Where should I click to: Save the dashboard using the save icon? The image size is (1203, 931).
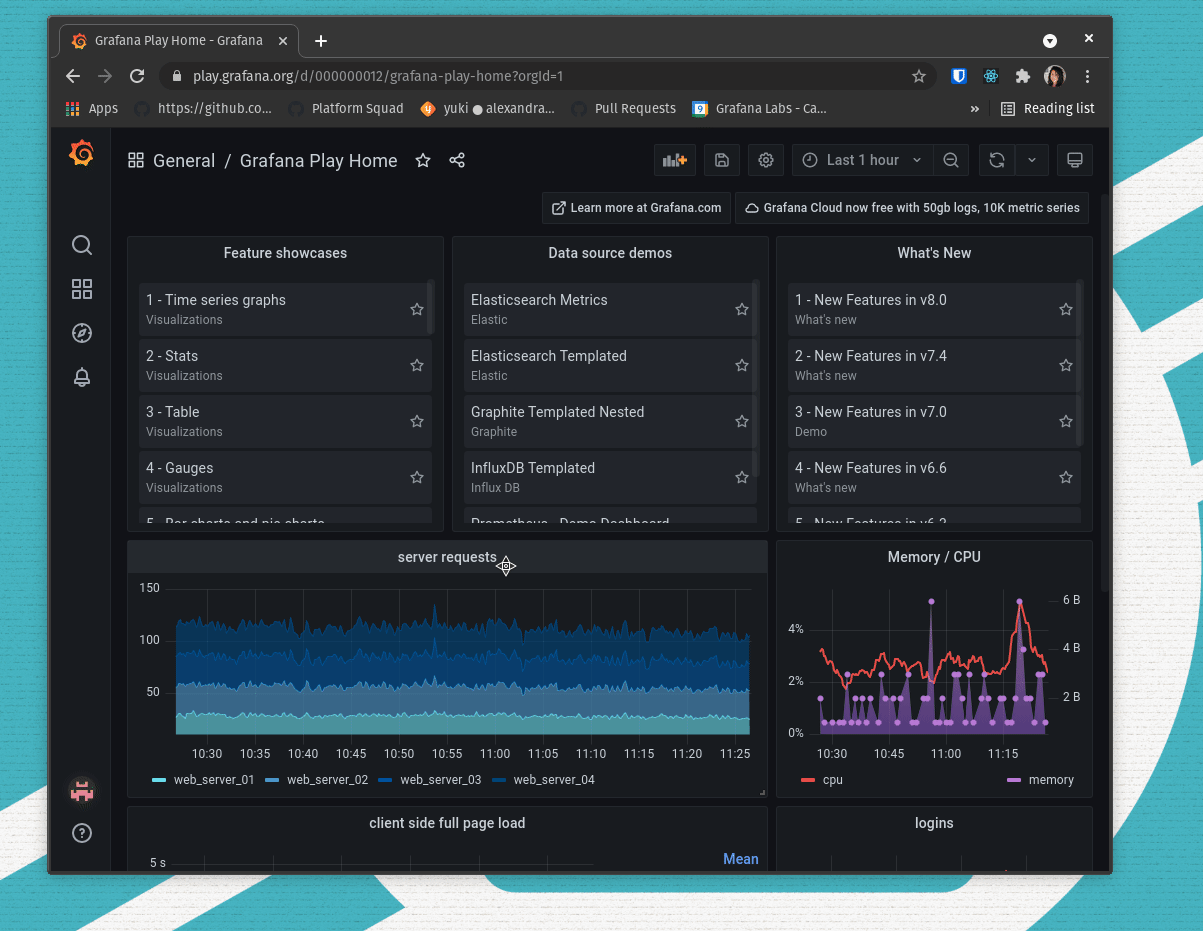(722, 160)
